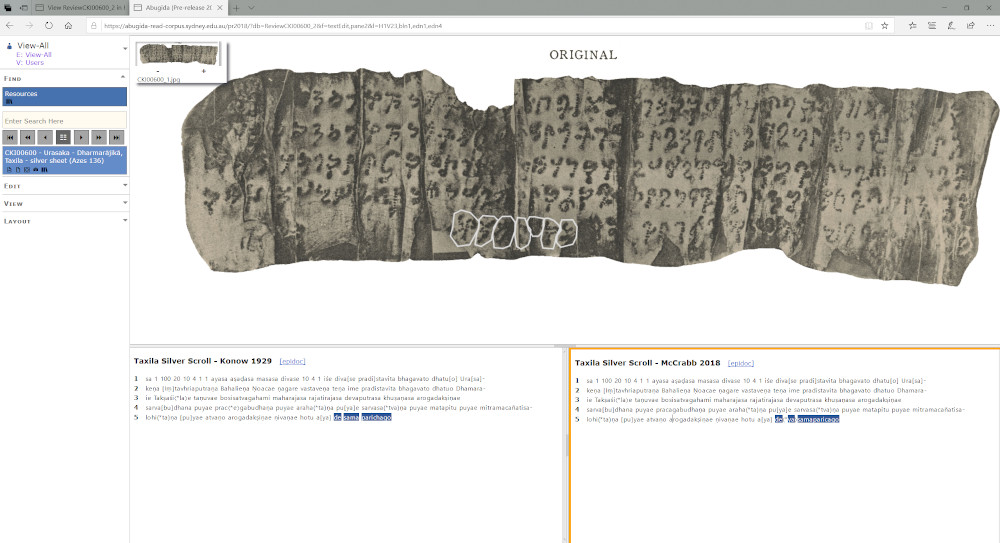This screenshot has width=1000, height=543.
Task: Click the CKI00600_1.jpg thumbnail image
Action: coord(181,55)
